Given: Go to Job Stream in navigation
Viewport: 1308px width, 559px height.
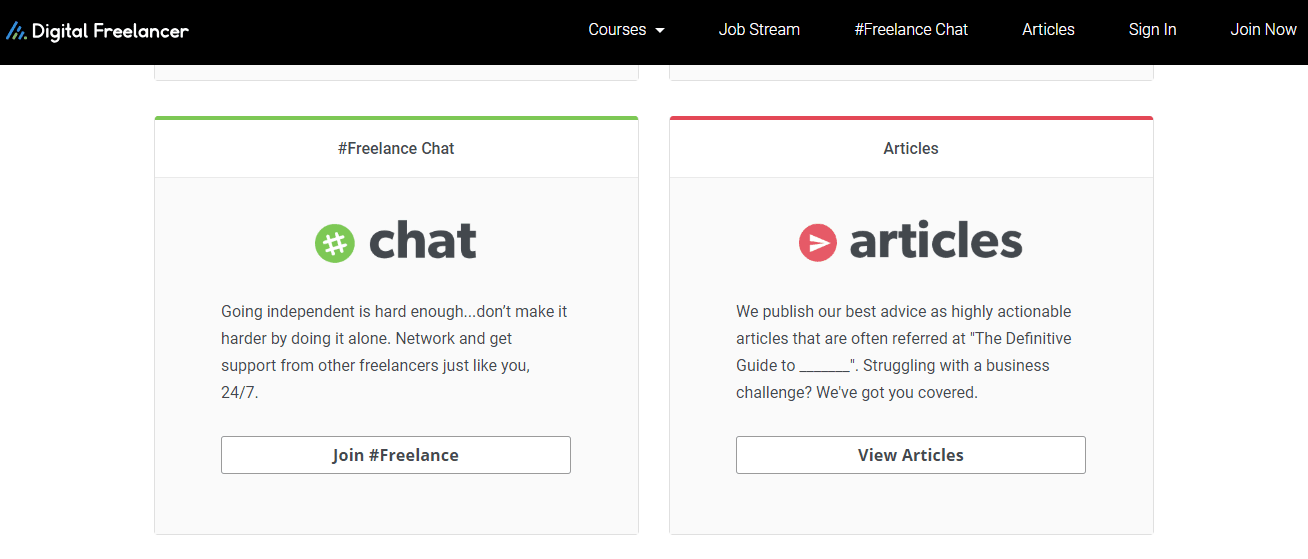Looking at the screenshot, I should pos(759,30).
